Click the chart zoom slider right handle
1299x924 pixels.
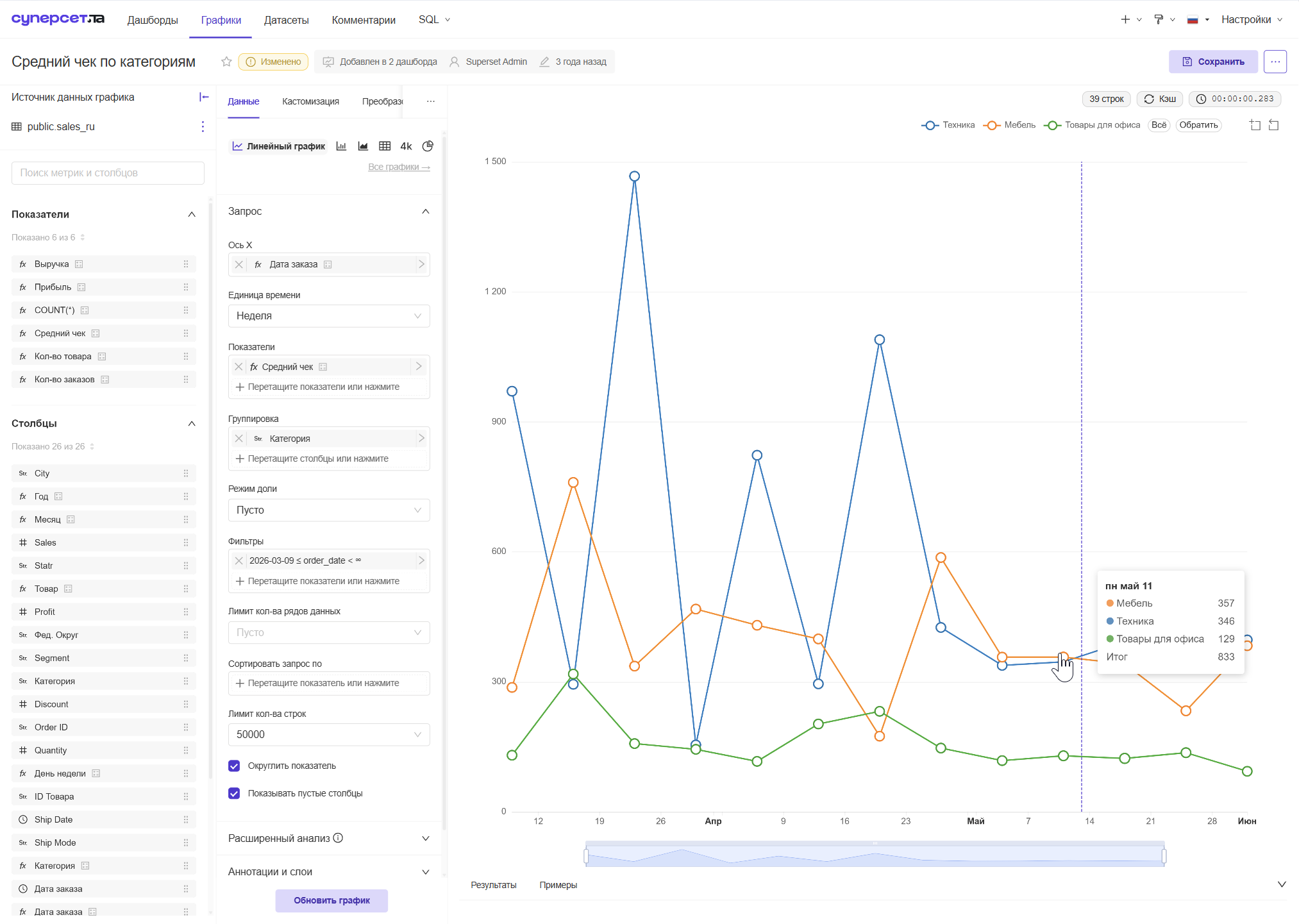(x=1164, y=856)
